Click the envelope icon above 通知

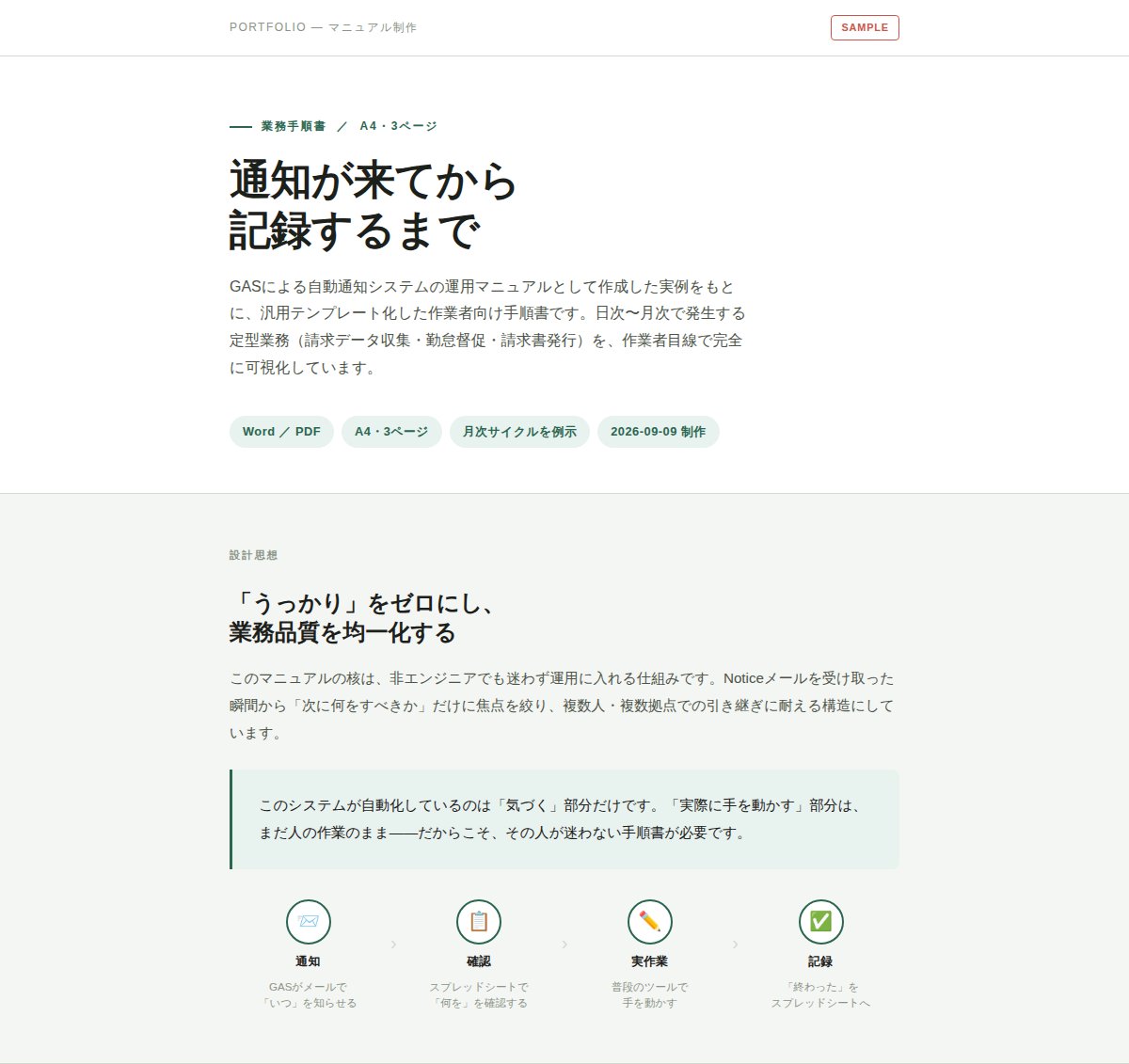(309, 921)
